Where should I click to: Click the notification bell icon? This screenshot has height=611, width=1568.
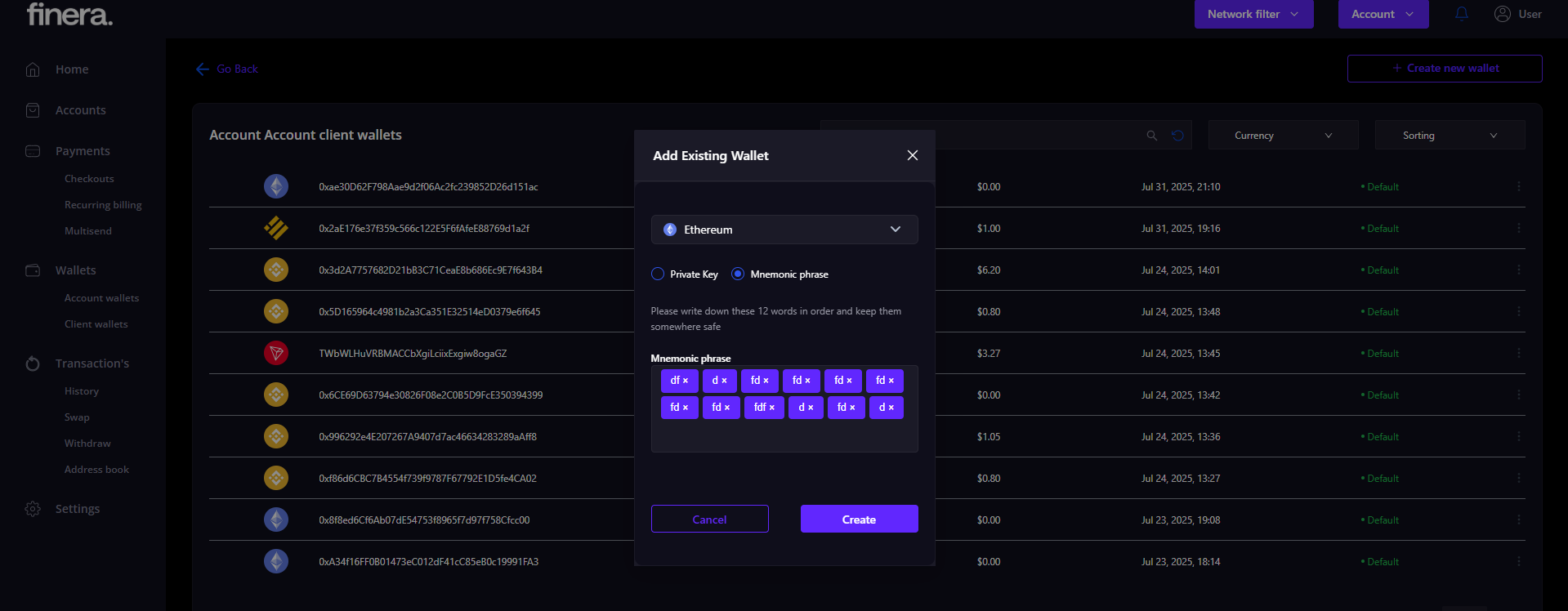1462,14
